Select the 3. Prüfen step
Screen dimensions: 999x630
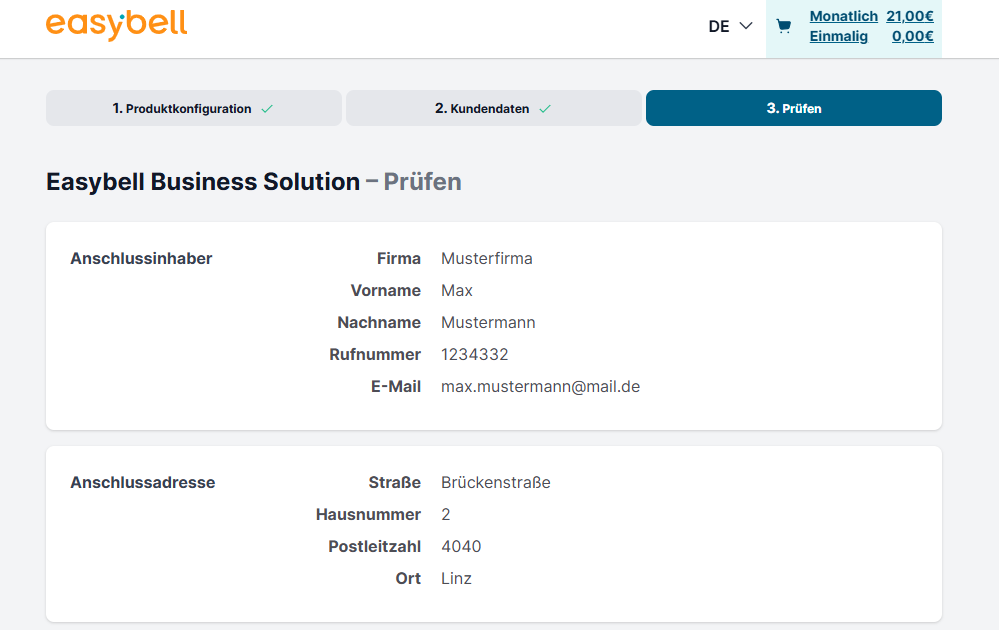coord(794,108)
